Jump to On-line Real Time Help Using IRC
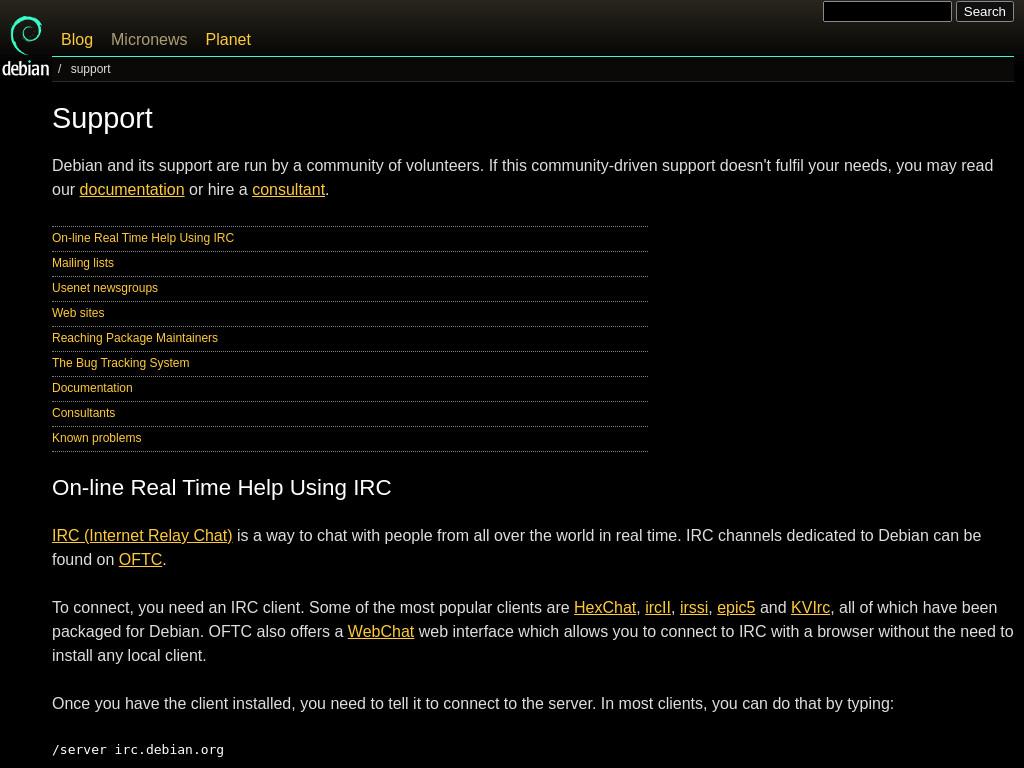 pos(143,238)
